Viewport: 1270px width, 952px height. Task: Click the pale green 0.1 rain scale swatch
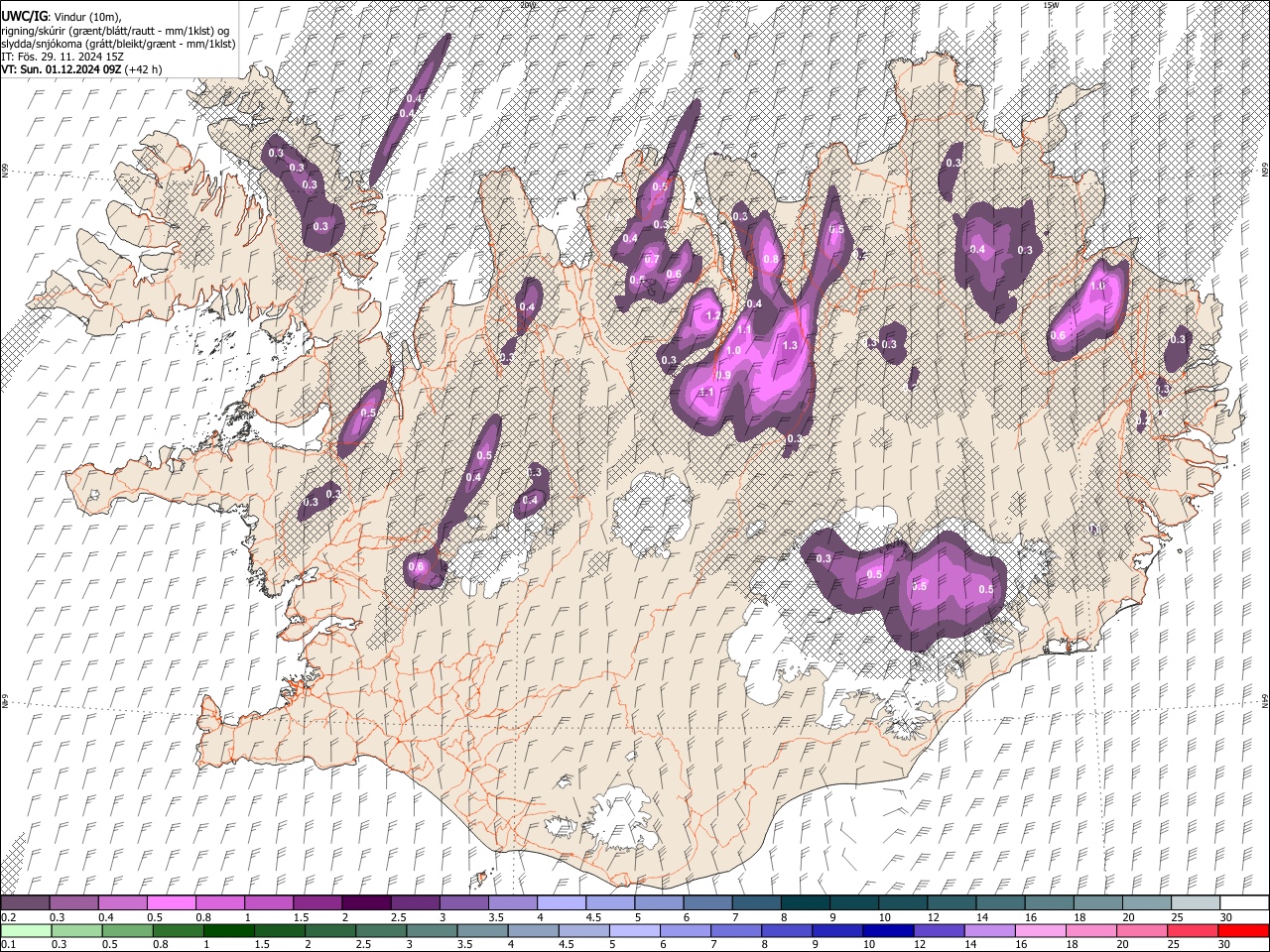[25, 930]
